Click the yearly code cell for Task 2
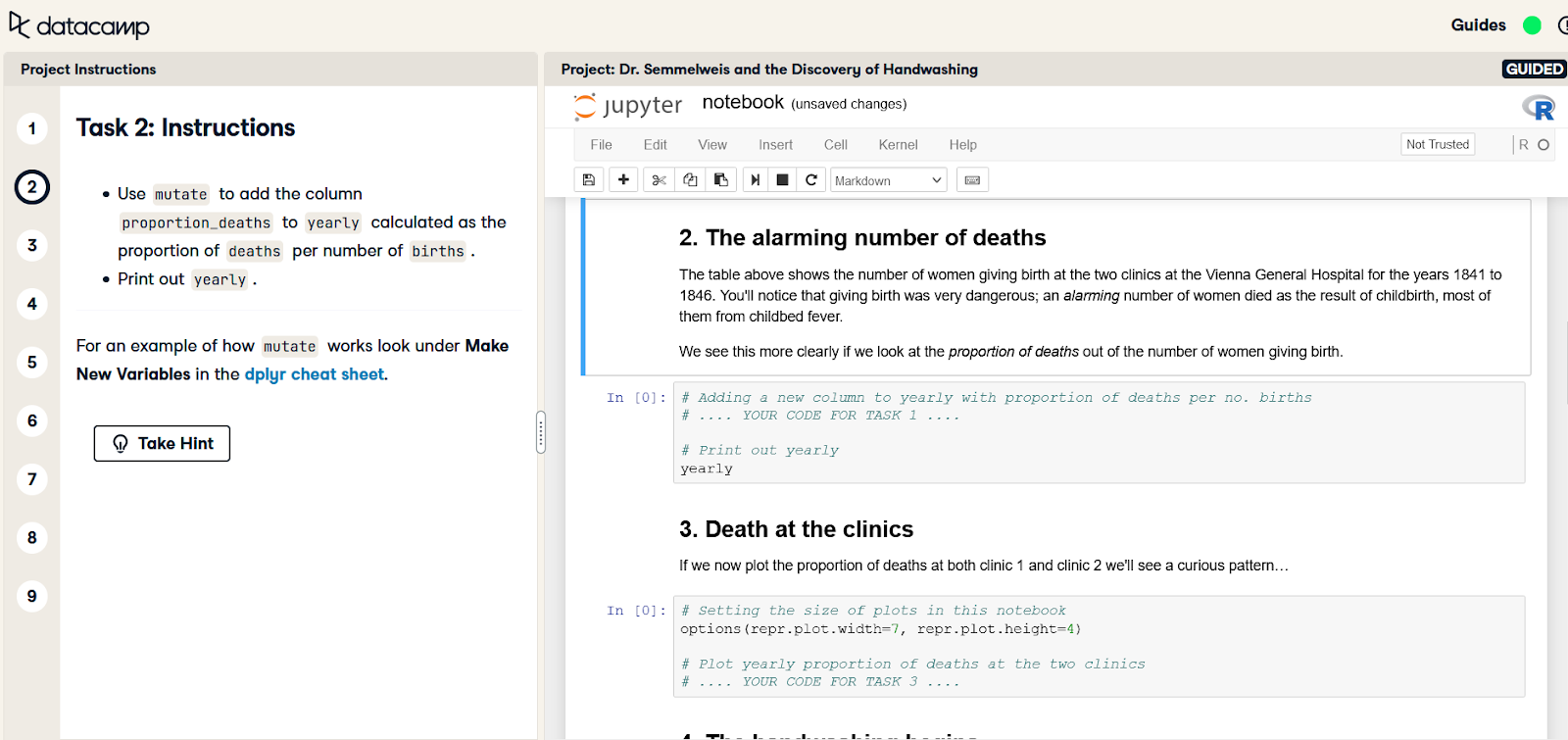Screen dimensions: 1568x740 click(x=1098, y=432)
